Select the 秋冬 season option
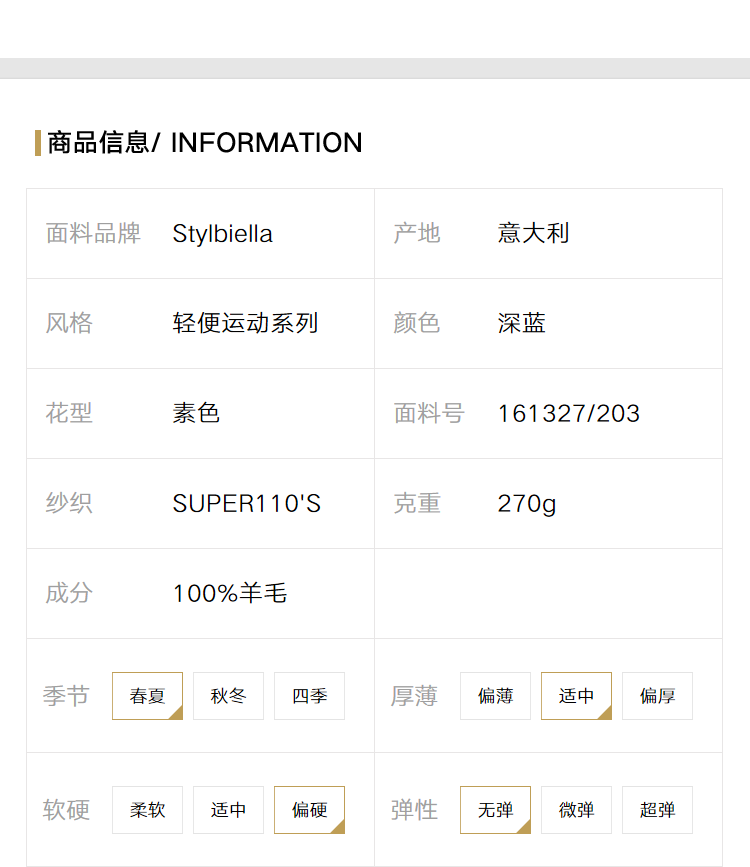 (228, 696)
